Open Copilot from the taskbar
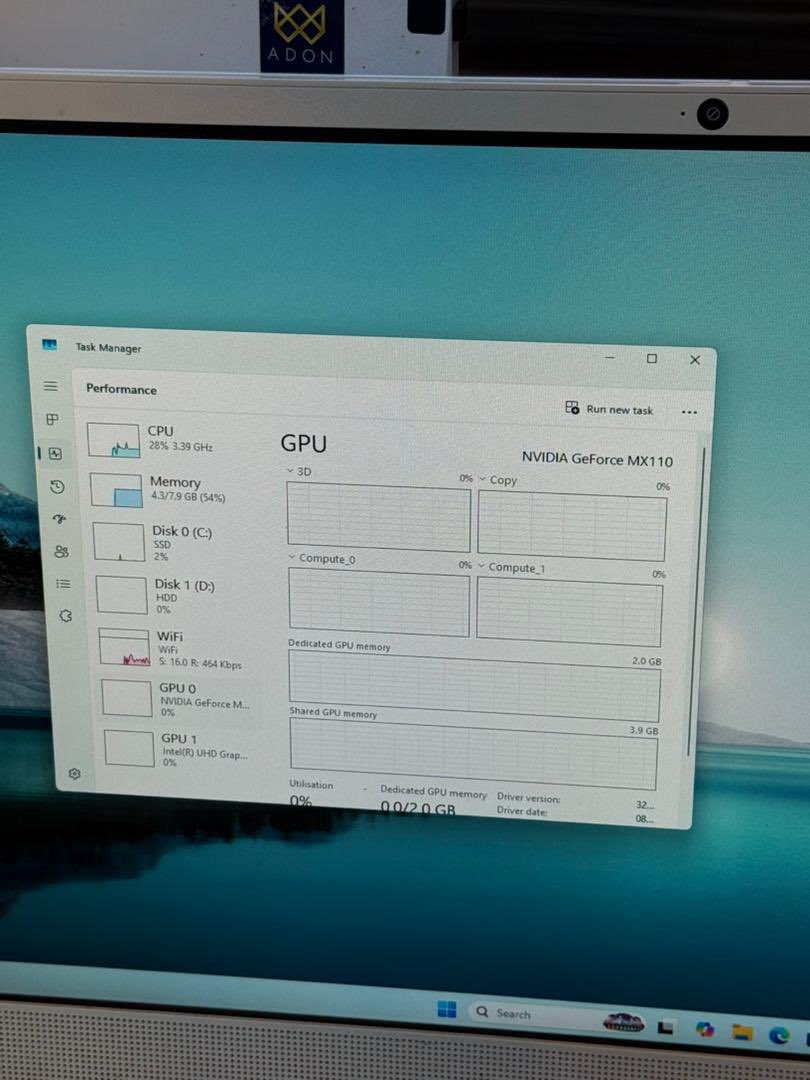The width and height of the screenshot is (810, 1080). pyautogui.click(x=705, y=1028)
